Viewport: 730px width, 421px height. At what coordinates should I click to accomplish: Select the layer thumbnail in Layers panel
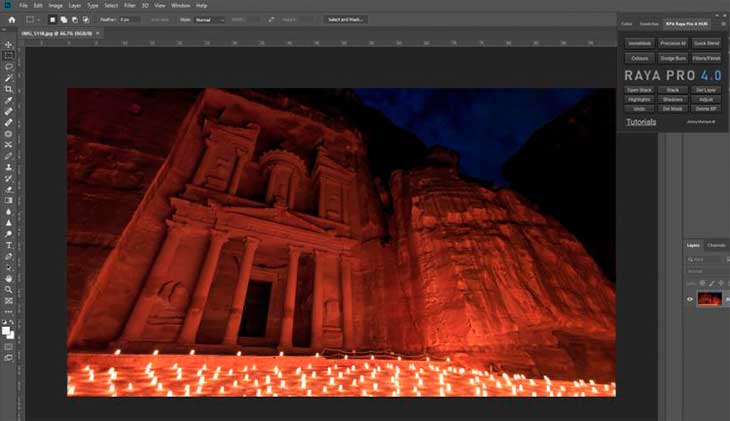[x=709, y=299]
